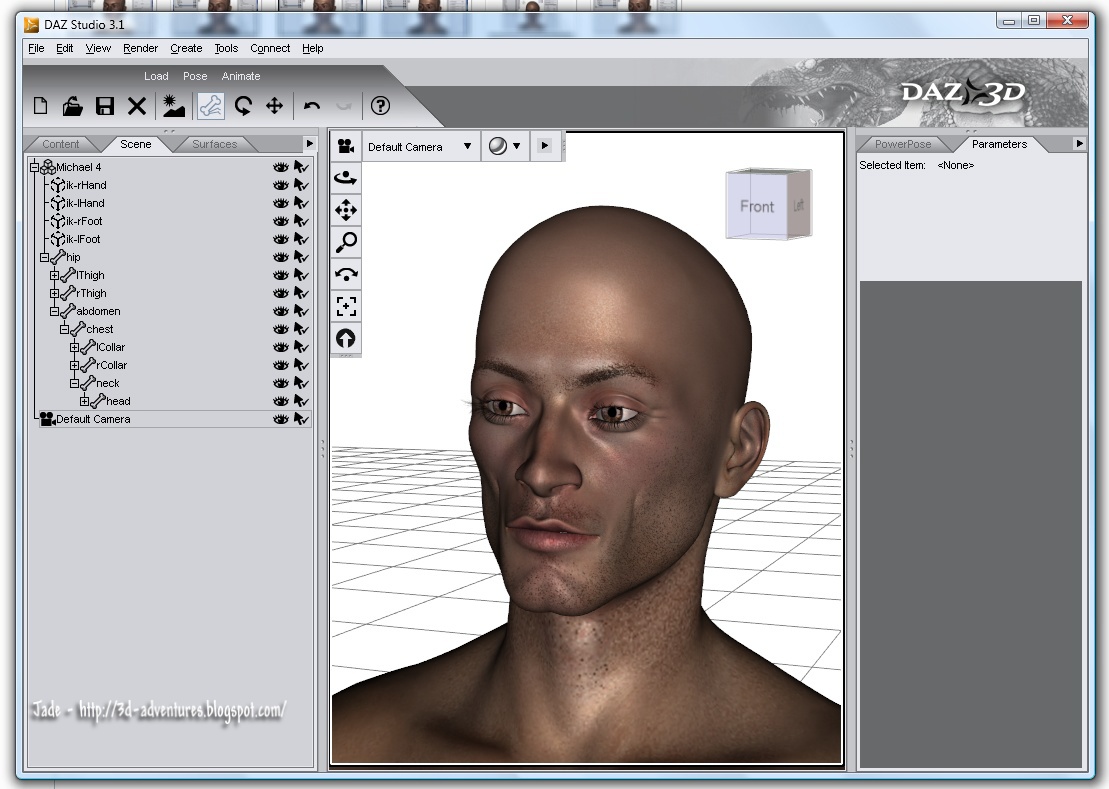Click the pan camera viewport control
The height and width of the screenshot is (789, 1109).
point(346,210)
